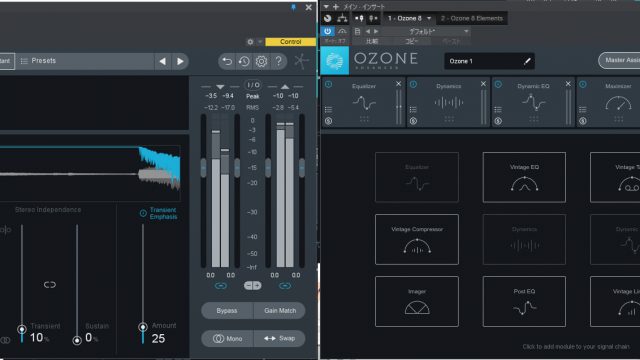Remove the Equalizer module with its X
This screenshot has width=640, height=360.
coord(398,84)
